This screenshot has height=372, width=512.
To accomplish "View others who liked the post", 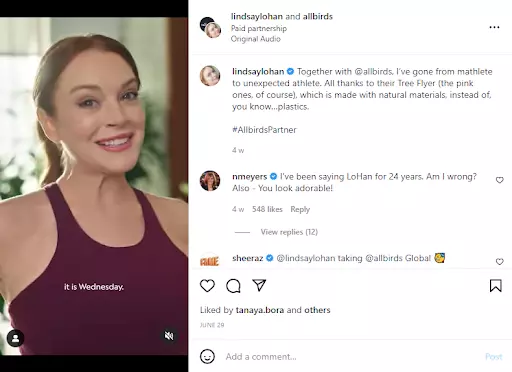I will 317,310.
